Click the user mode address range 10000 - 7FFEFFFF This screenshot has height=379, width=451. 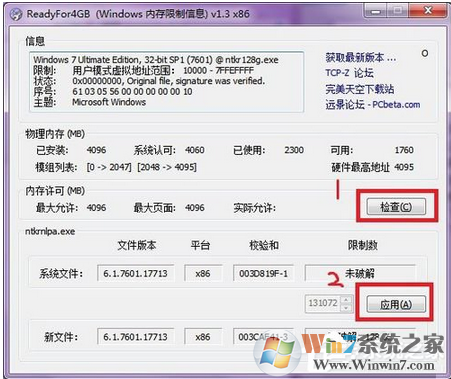(x=218, y=70)
